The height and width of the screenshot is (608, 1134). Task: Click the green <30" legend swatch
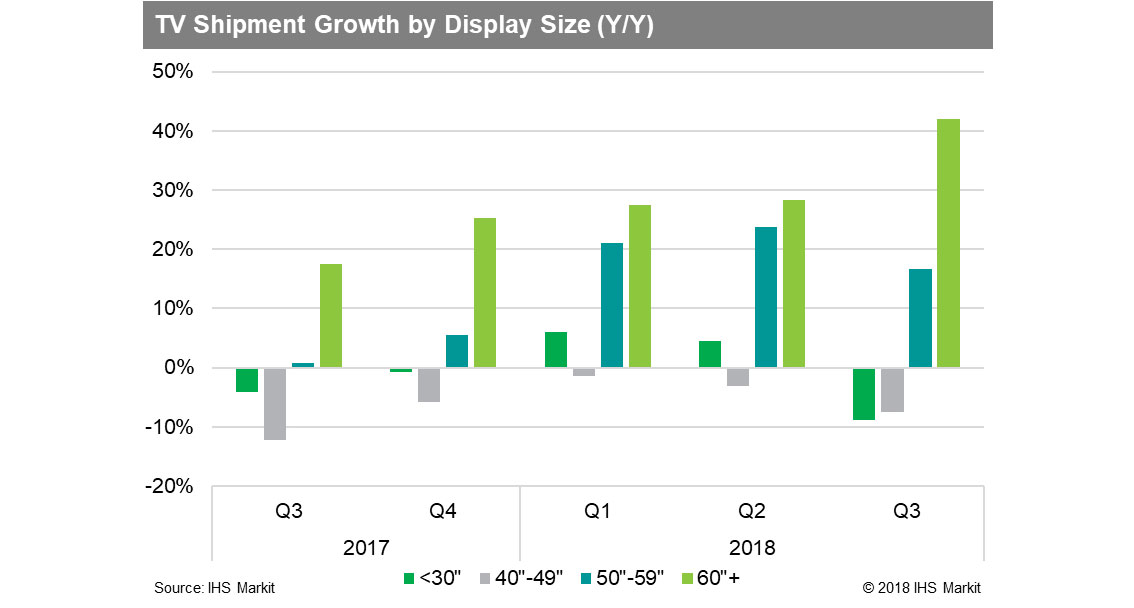408,578
